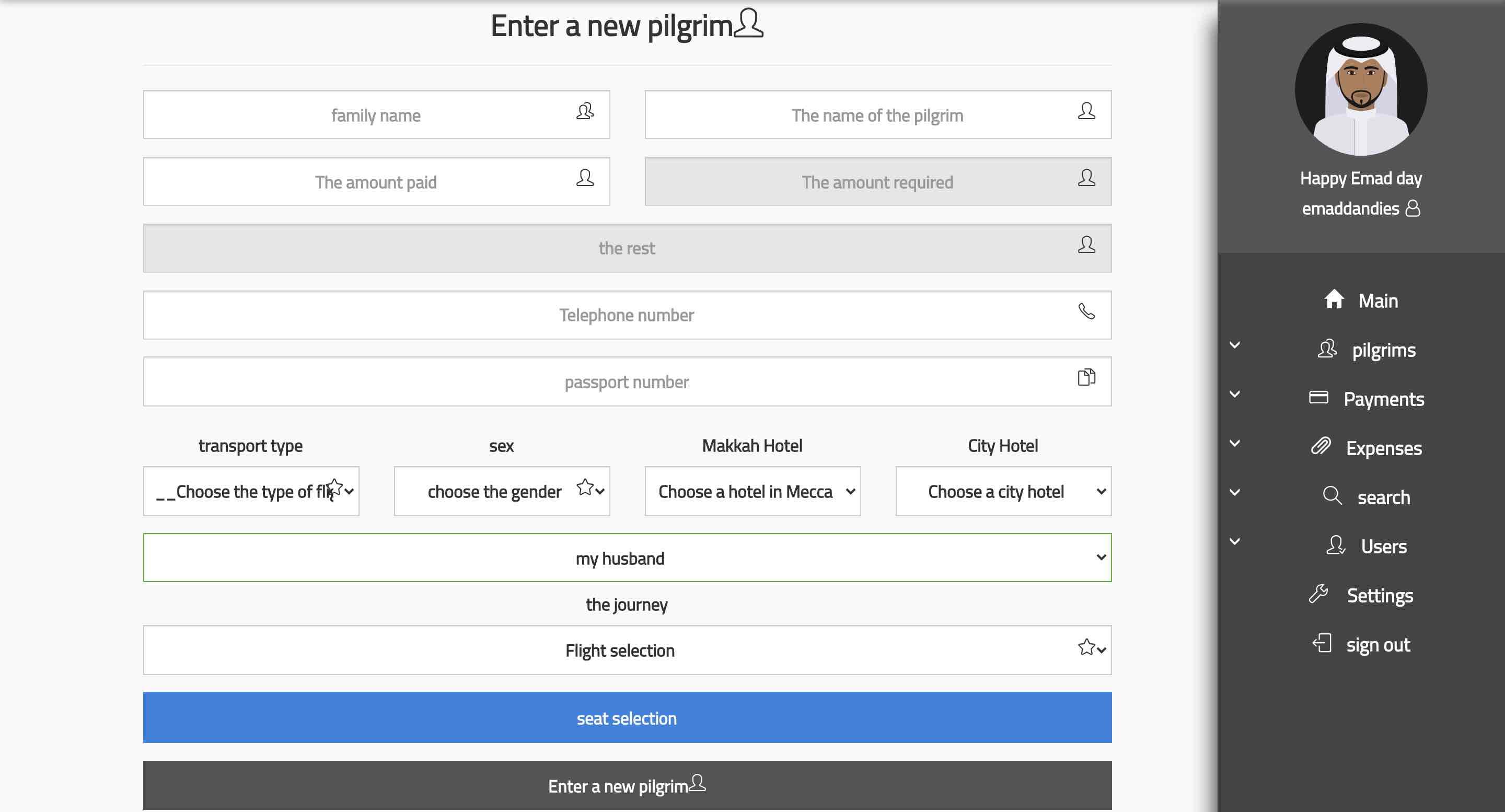Open the Flight selection dropdown
The image size is (1505, 812).
pos(627,650)
